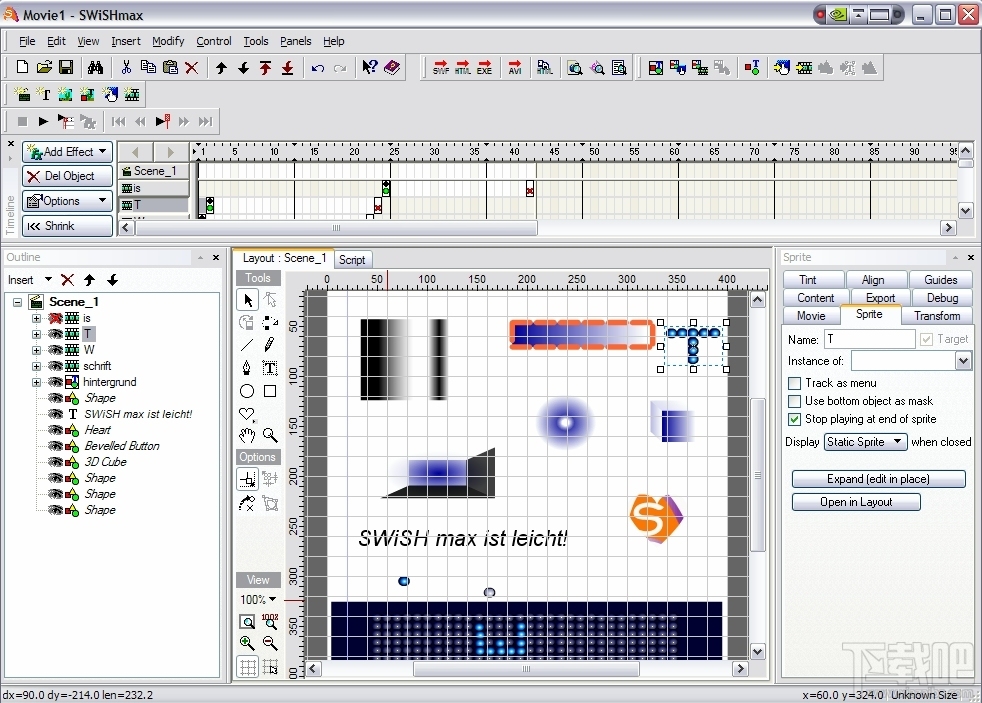982x703 pixels.
Task: Click the Expand (edit in place) button
Action: (878, 479)
